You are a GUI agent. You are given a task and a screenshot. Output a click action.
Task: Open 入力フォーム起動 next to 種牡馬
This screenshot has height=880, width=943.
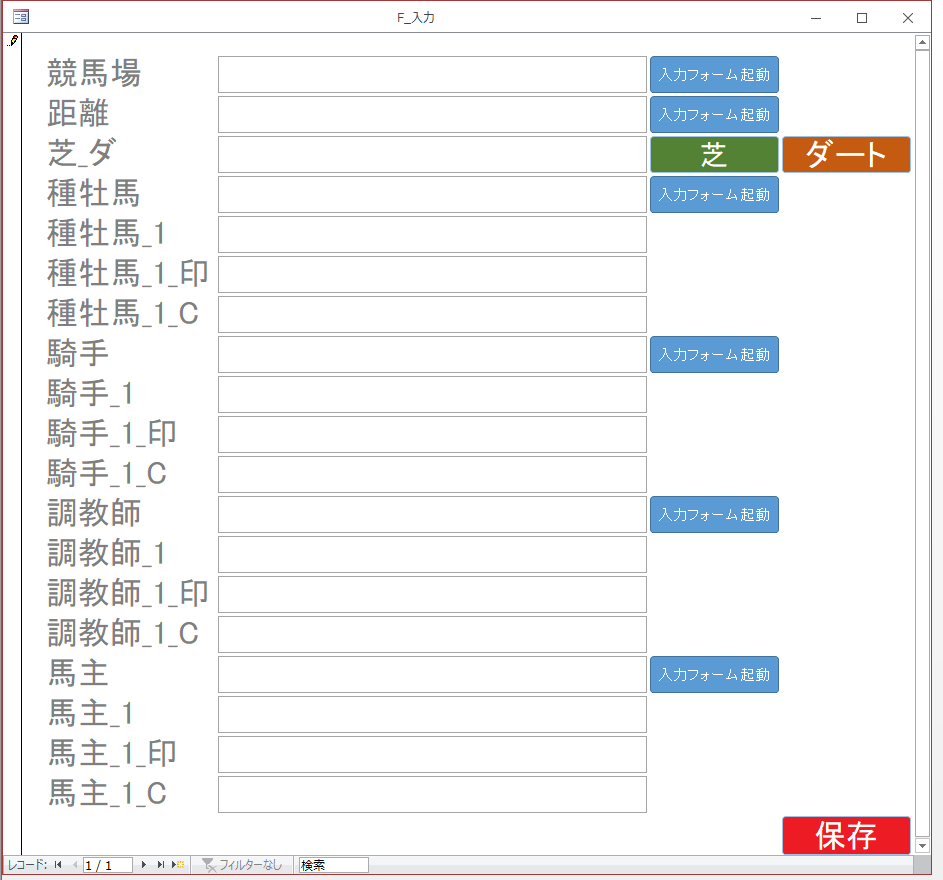pyautogui.click(x=714, y=195)
